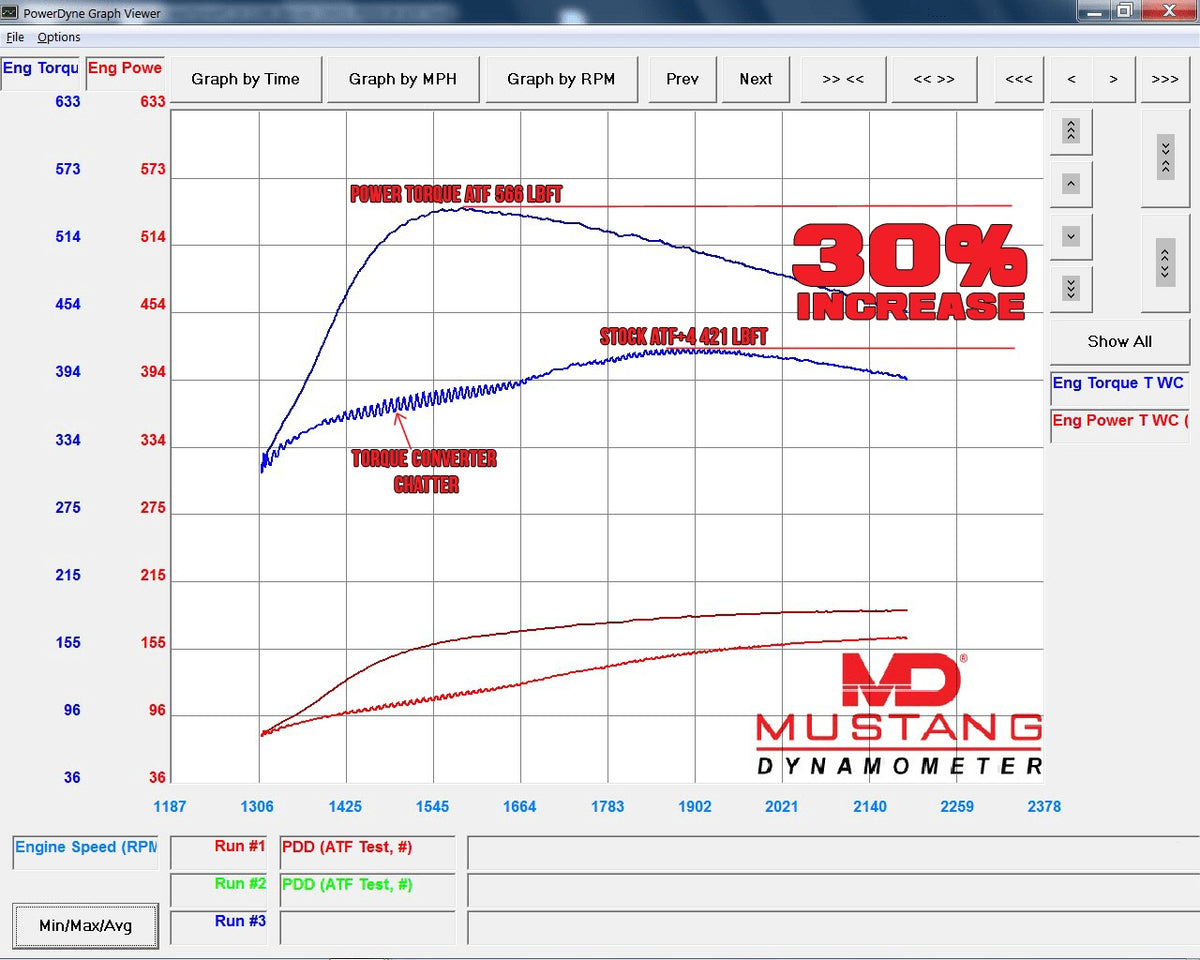The height and width of the screenshot is (960, 1200).
Task: Switch to Graph by MPH
Action: (402, 79)
